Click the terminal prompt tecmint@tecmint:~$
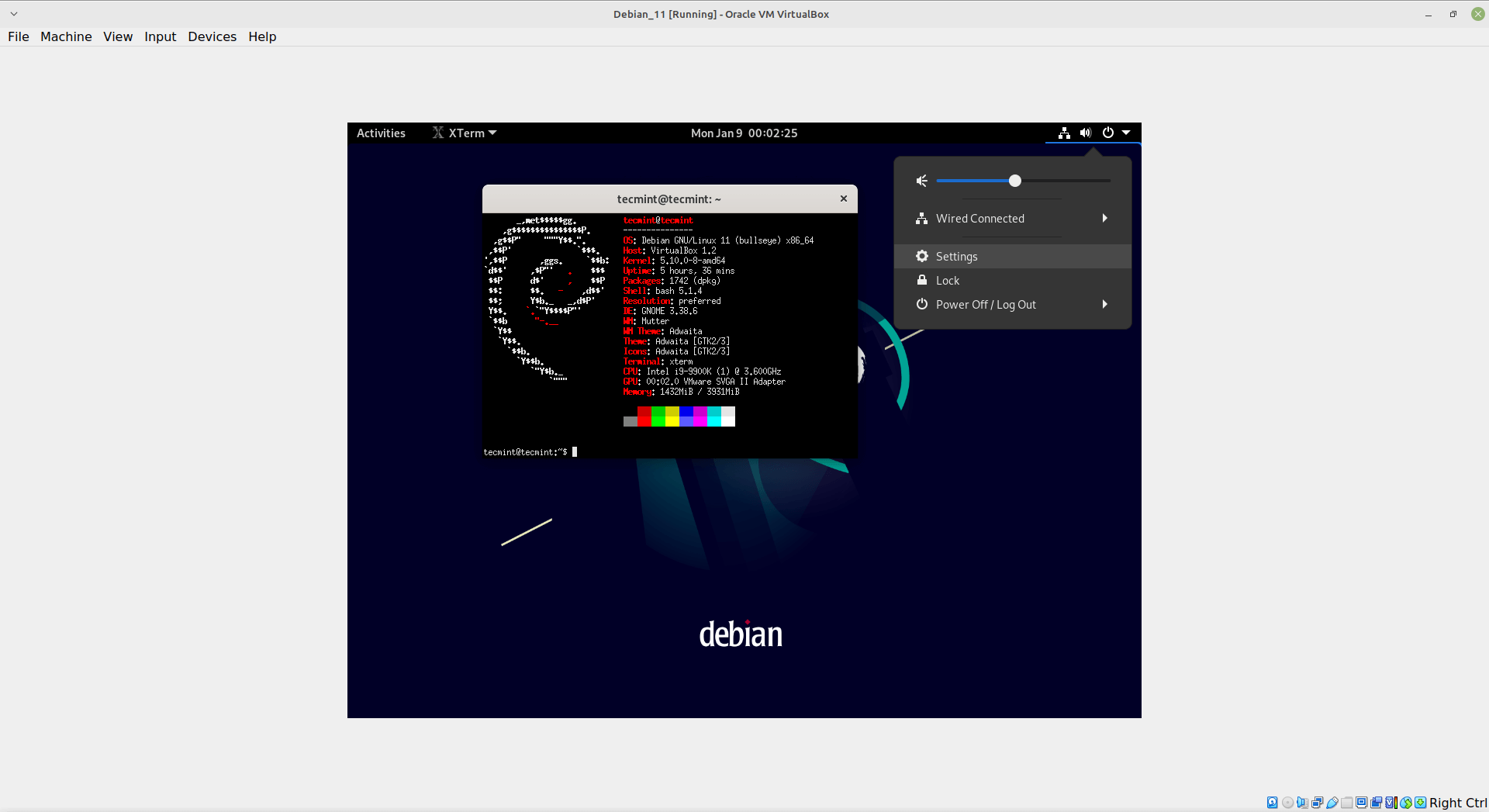Viewport: 1489px width, 812px height. 525,452
